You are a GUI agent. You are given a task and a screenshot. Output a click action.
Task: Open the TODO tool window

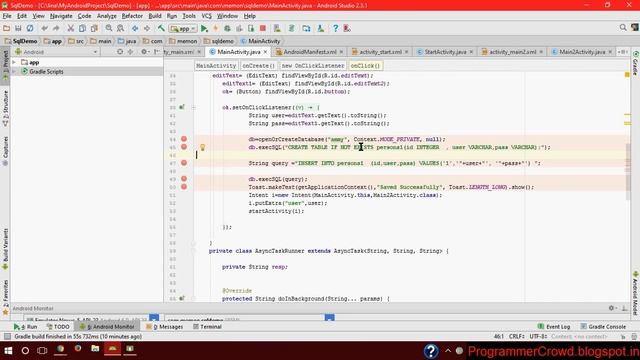tap(58, 327)
